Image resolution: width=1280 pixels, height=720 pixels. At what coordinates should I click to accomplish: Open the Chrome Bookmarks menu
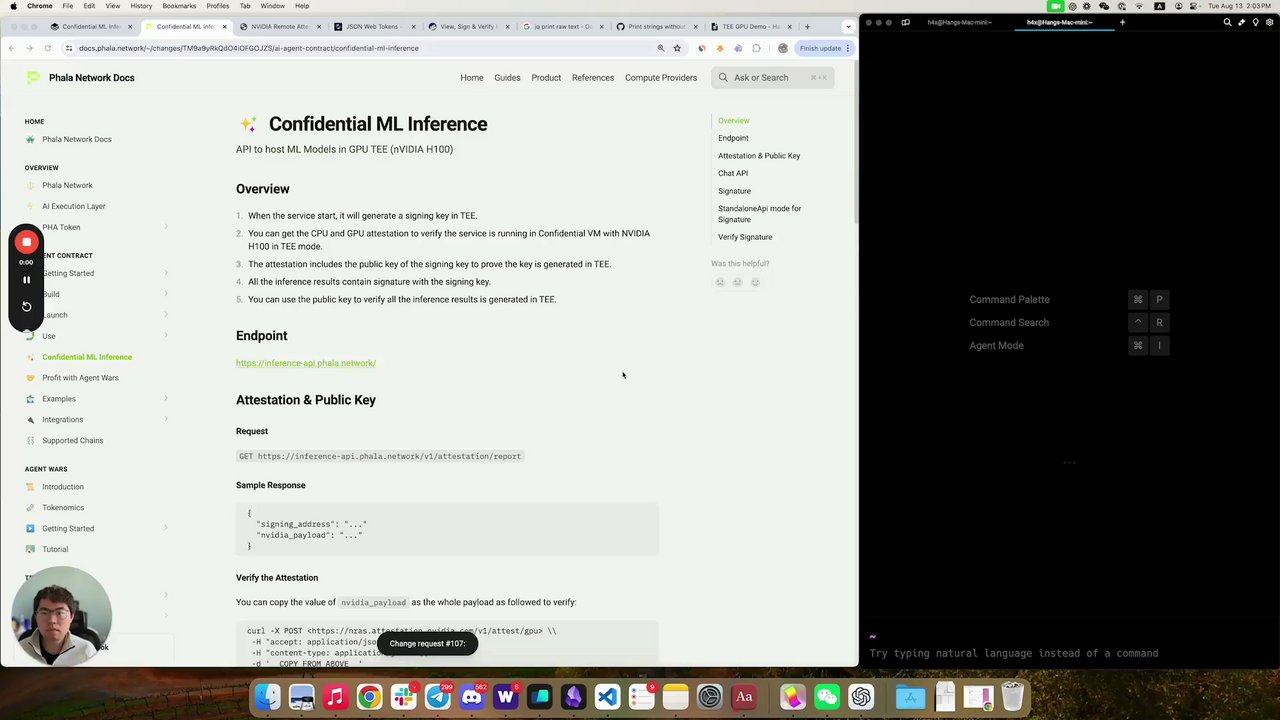click(179, 6)
